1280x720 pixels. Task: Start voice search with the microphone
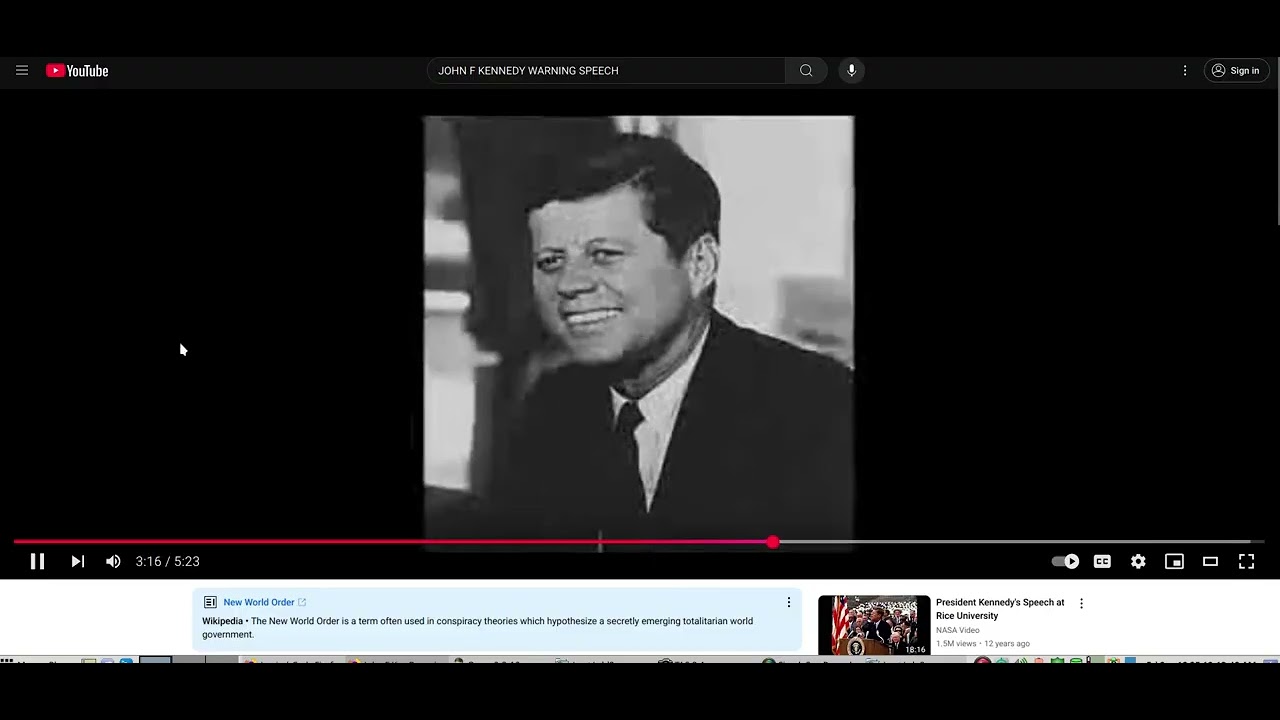point(852,70)
